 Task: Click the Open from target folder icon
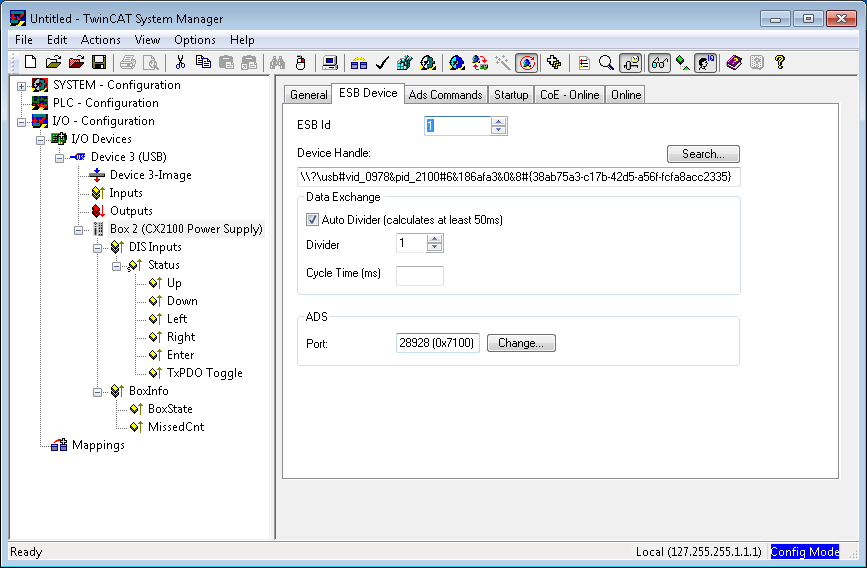coord(76,62)
